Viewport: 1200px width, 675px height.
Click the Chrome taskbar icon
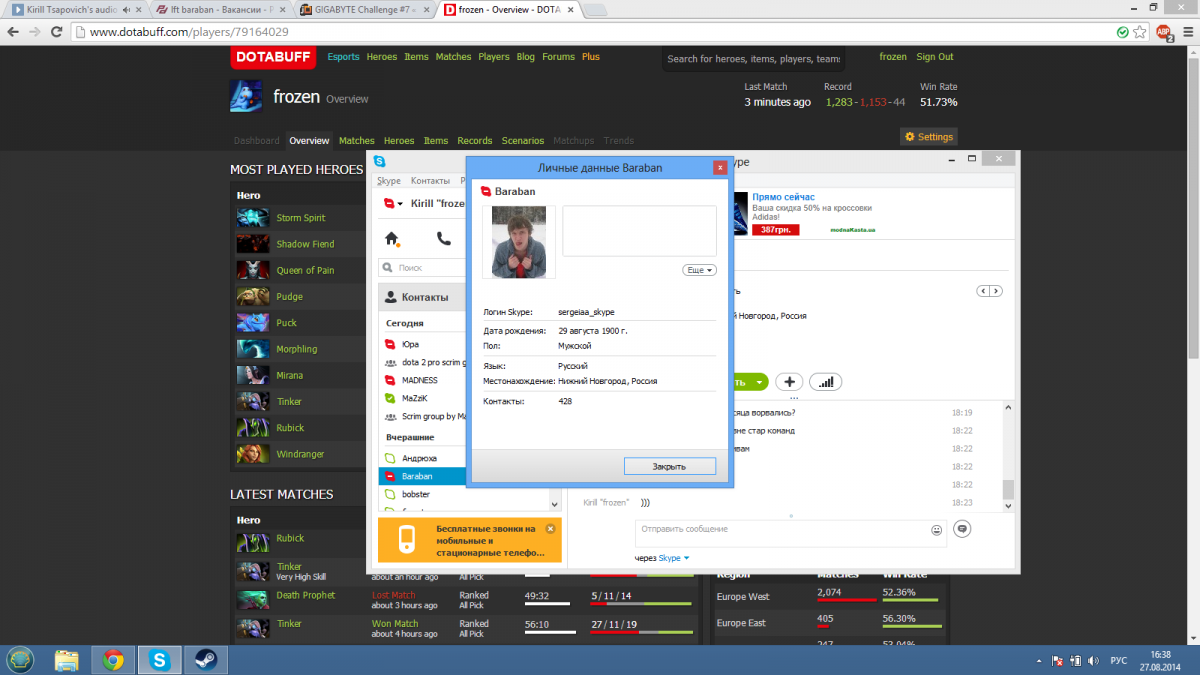(x=113, y=660)
